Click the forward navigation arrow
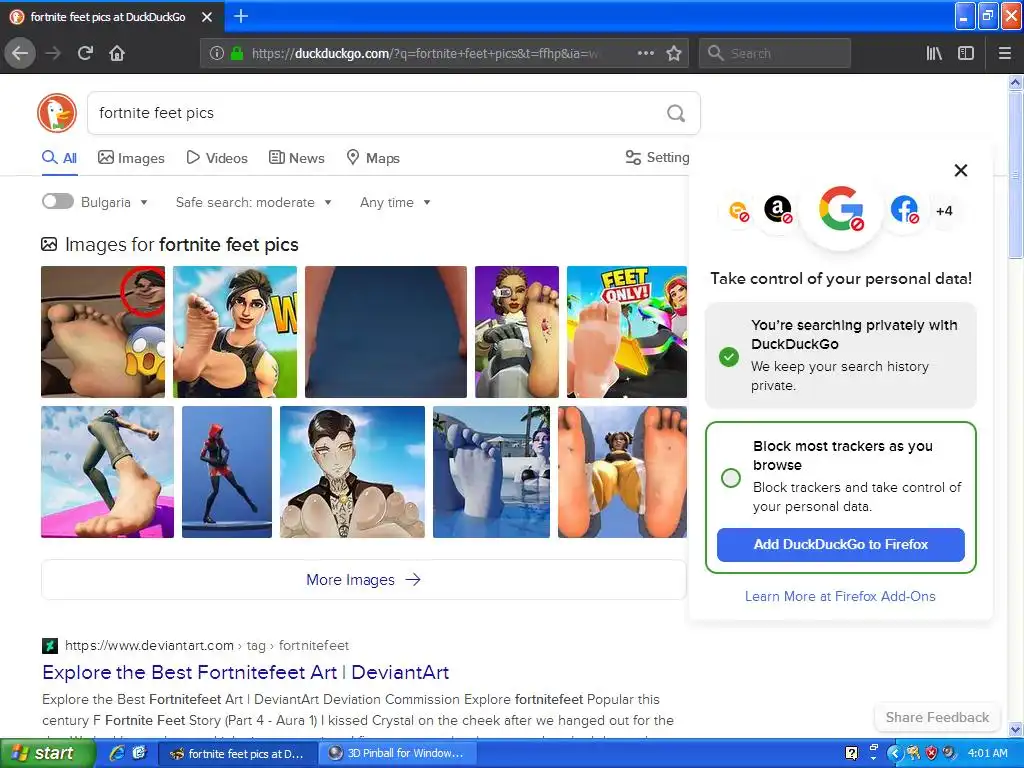1024x768 pixels. coord(53,54)
